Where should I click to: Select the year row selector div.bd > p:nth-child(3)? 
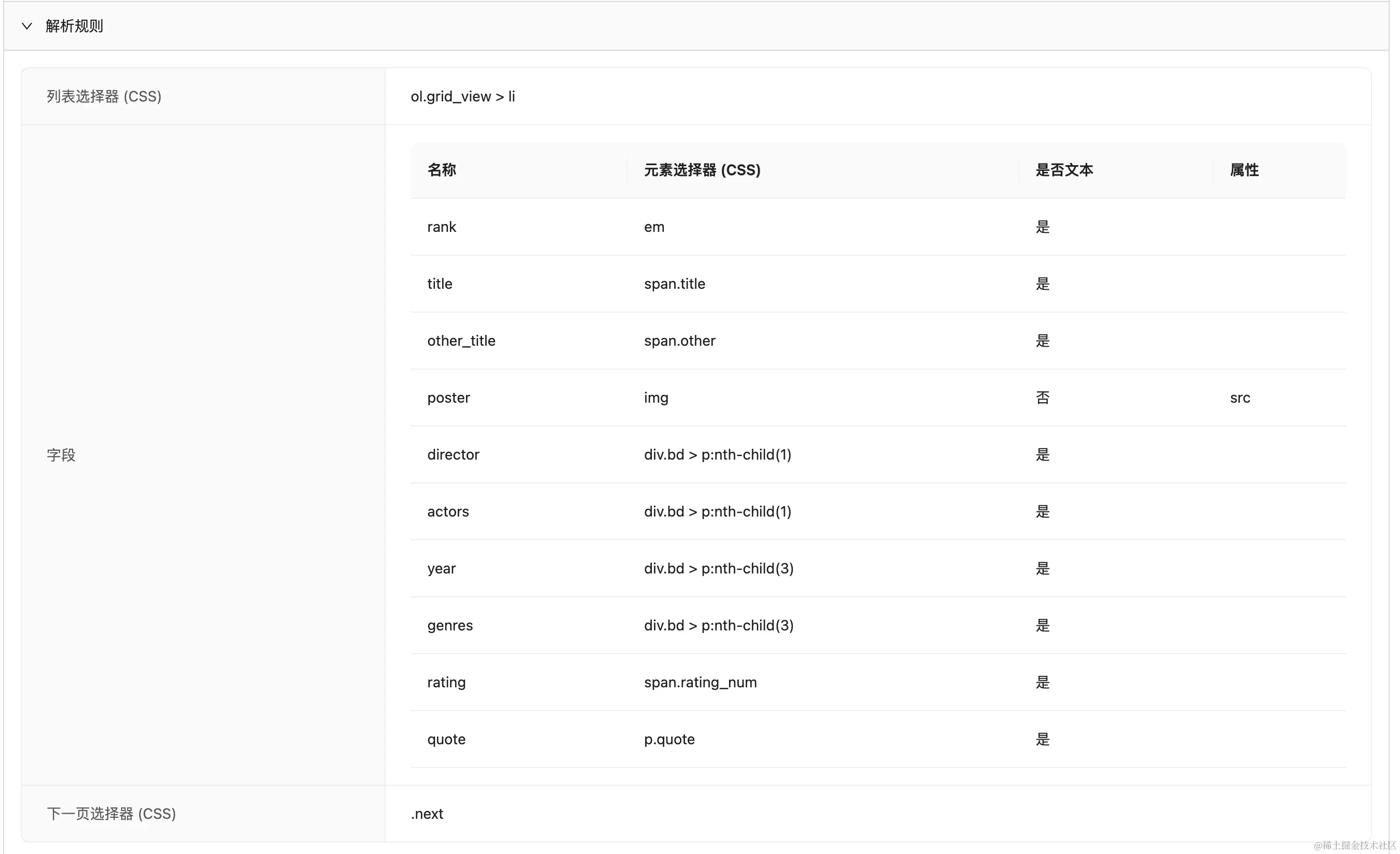coord(718,568)
